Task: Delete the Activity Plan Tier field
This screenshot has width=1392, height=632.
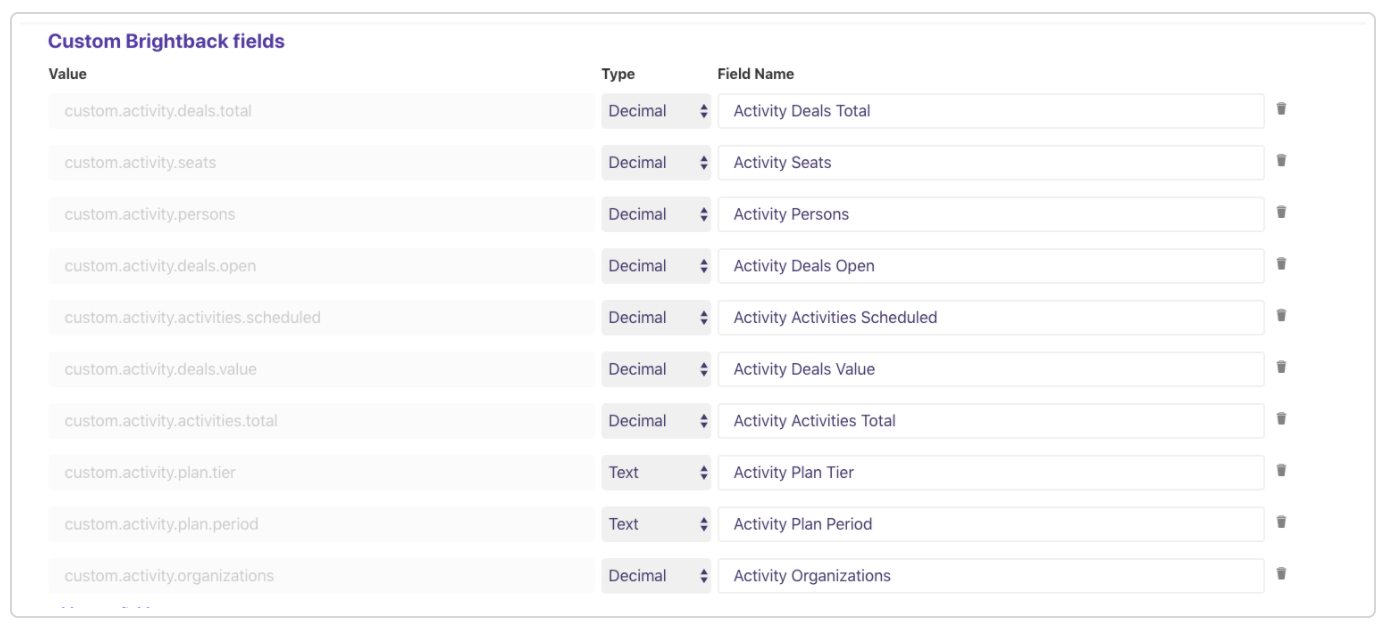Action: click(1281, 471)
